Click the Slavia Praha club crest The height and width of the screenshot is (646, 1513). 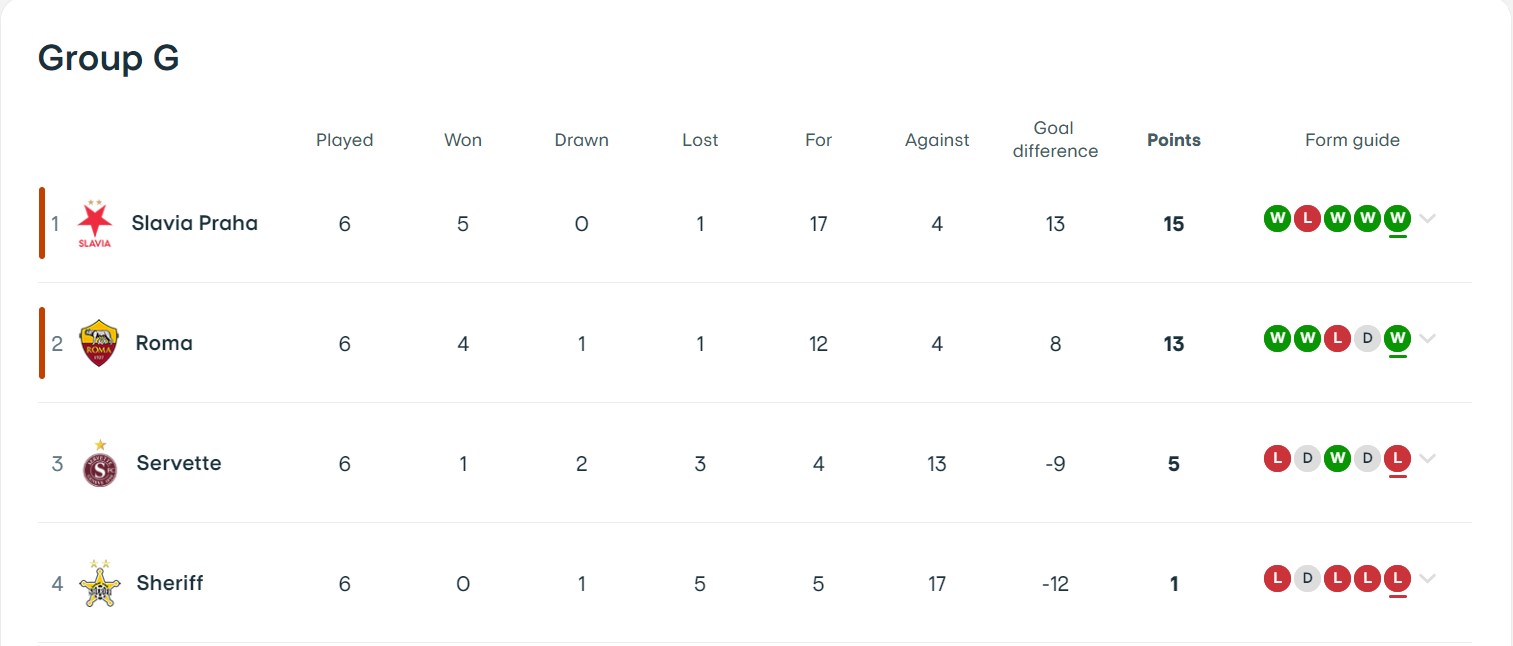coord(95,223)
